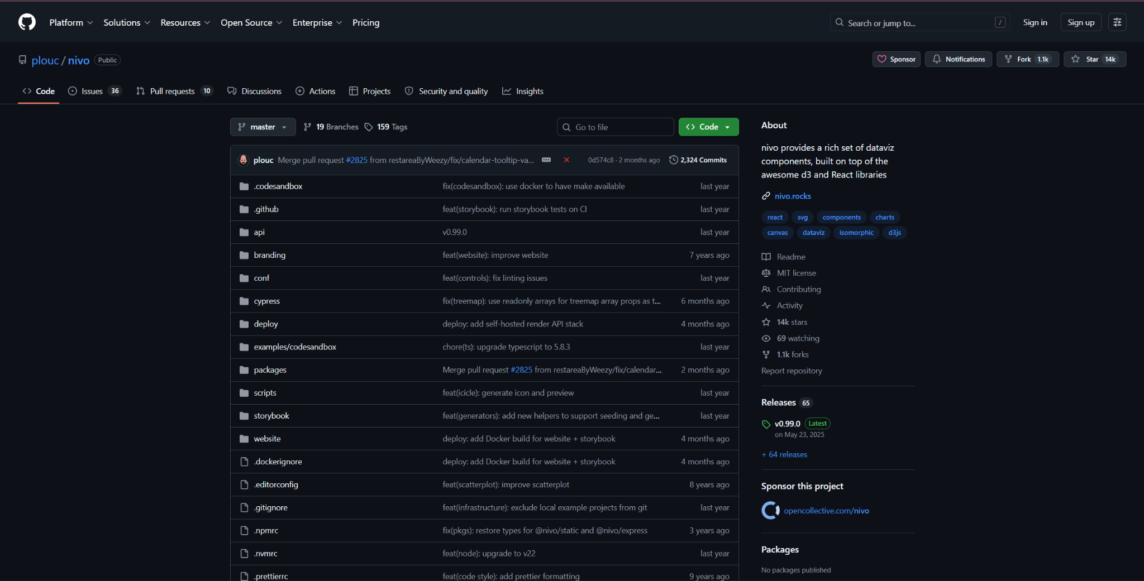Click the file icon for .gitignore
This screenshot has height=581, width=1144.
244,508
